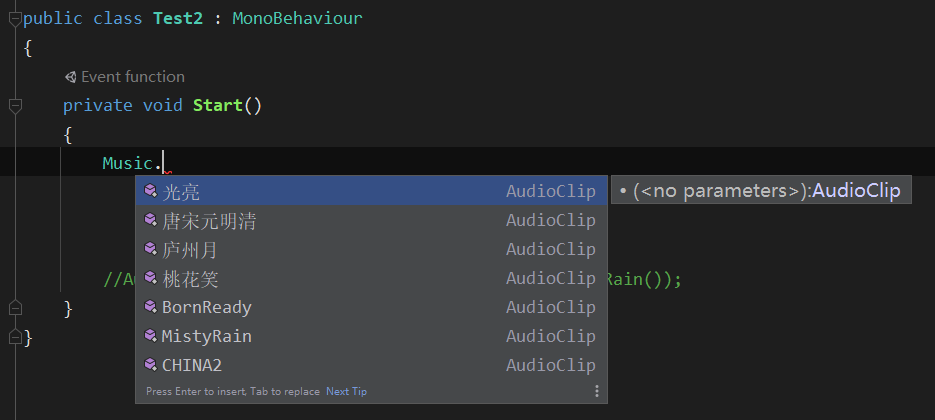Screen dimensions: 935x420
Task: Open the completion popup options menu
Action: click(x=596, y=391)
